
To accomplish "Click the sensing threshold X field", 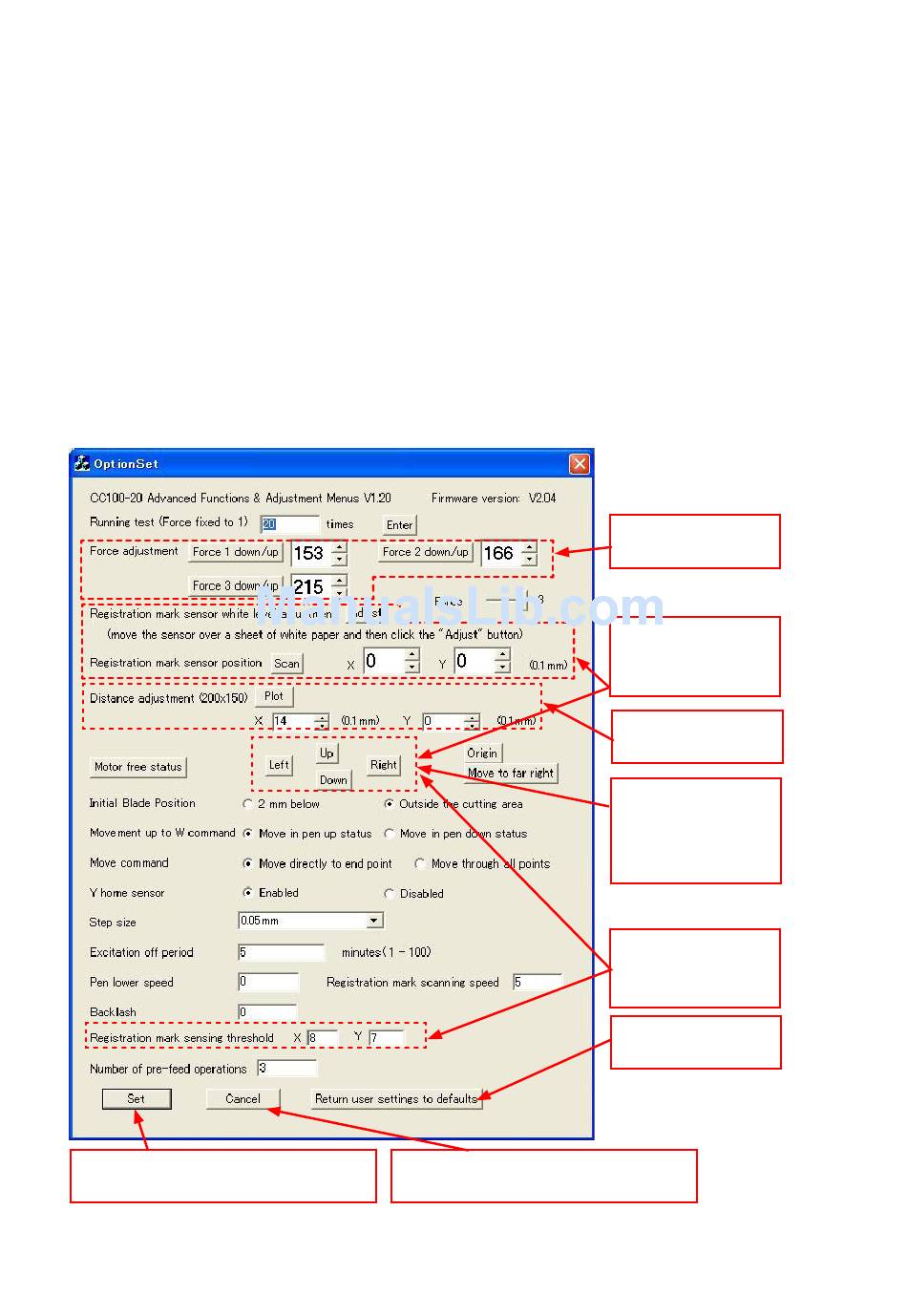I will point(323,1038).
